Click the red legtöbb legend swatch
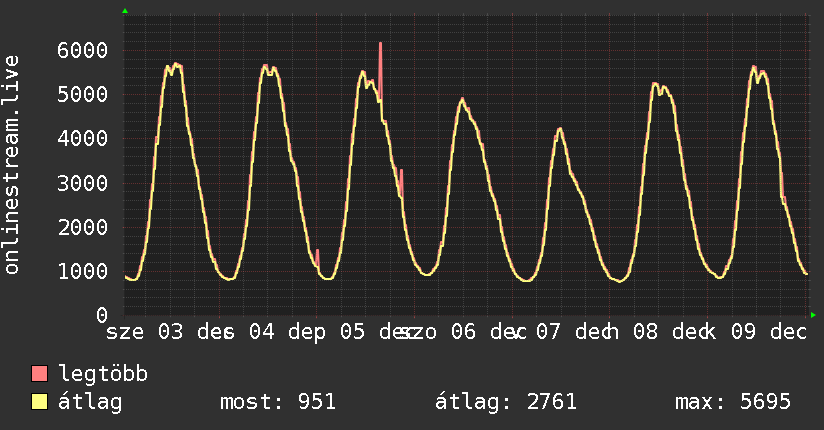 point(39,373)
